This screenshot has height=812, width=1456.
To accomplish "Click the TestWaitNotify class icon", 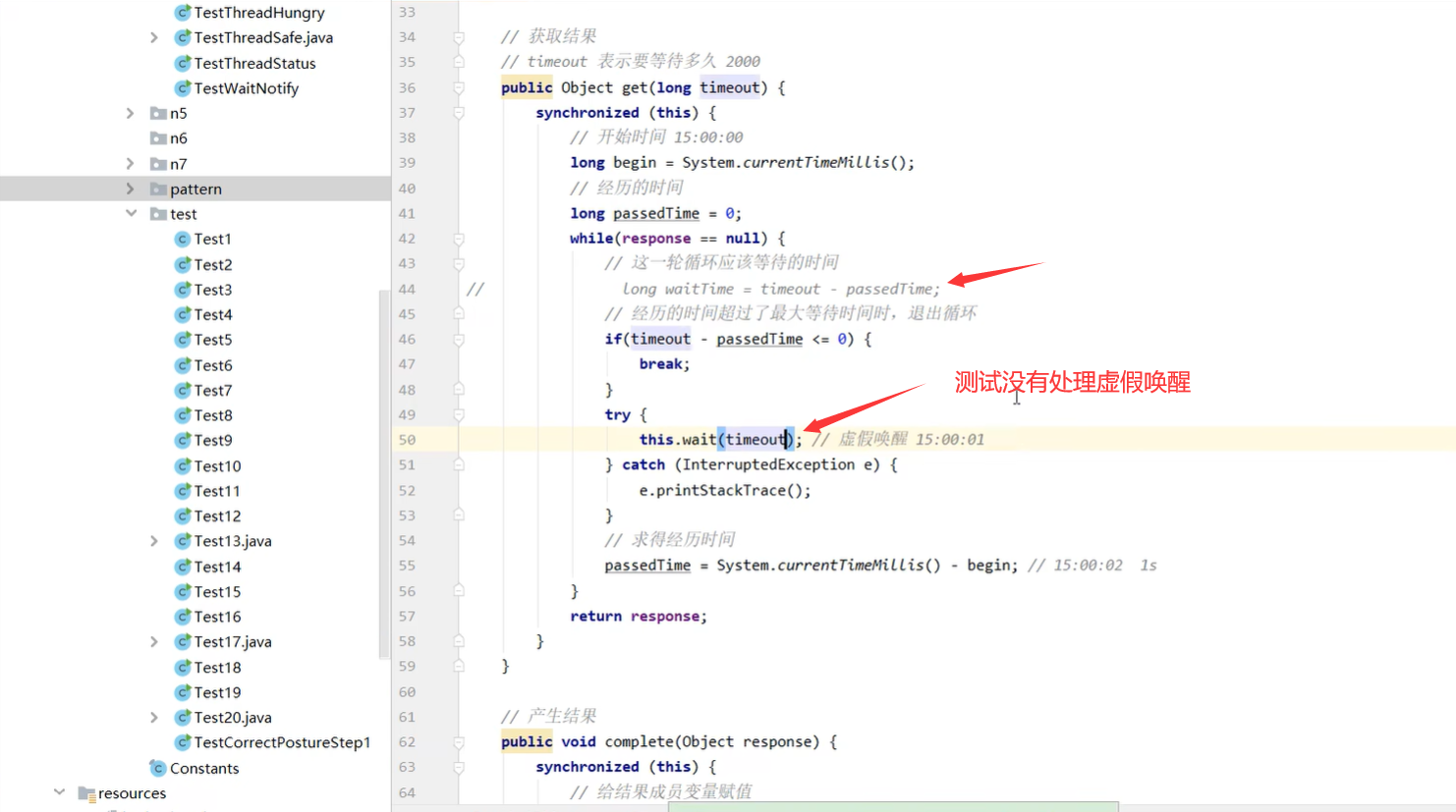I will 183,88.
